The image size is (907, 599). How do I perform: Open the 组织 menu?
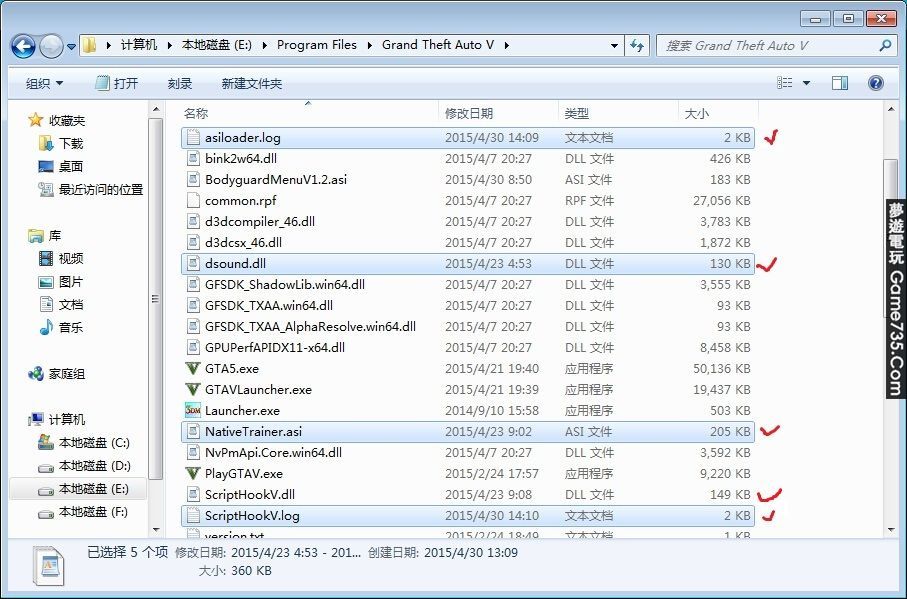pyautogui.click(x=45, y=83)
